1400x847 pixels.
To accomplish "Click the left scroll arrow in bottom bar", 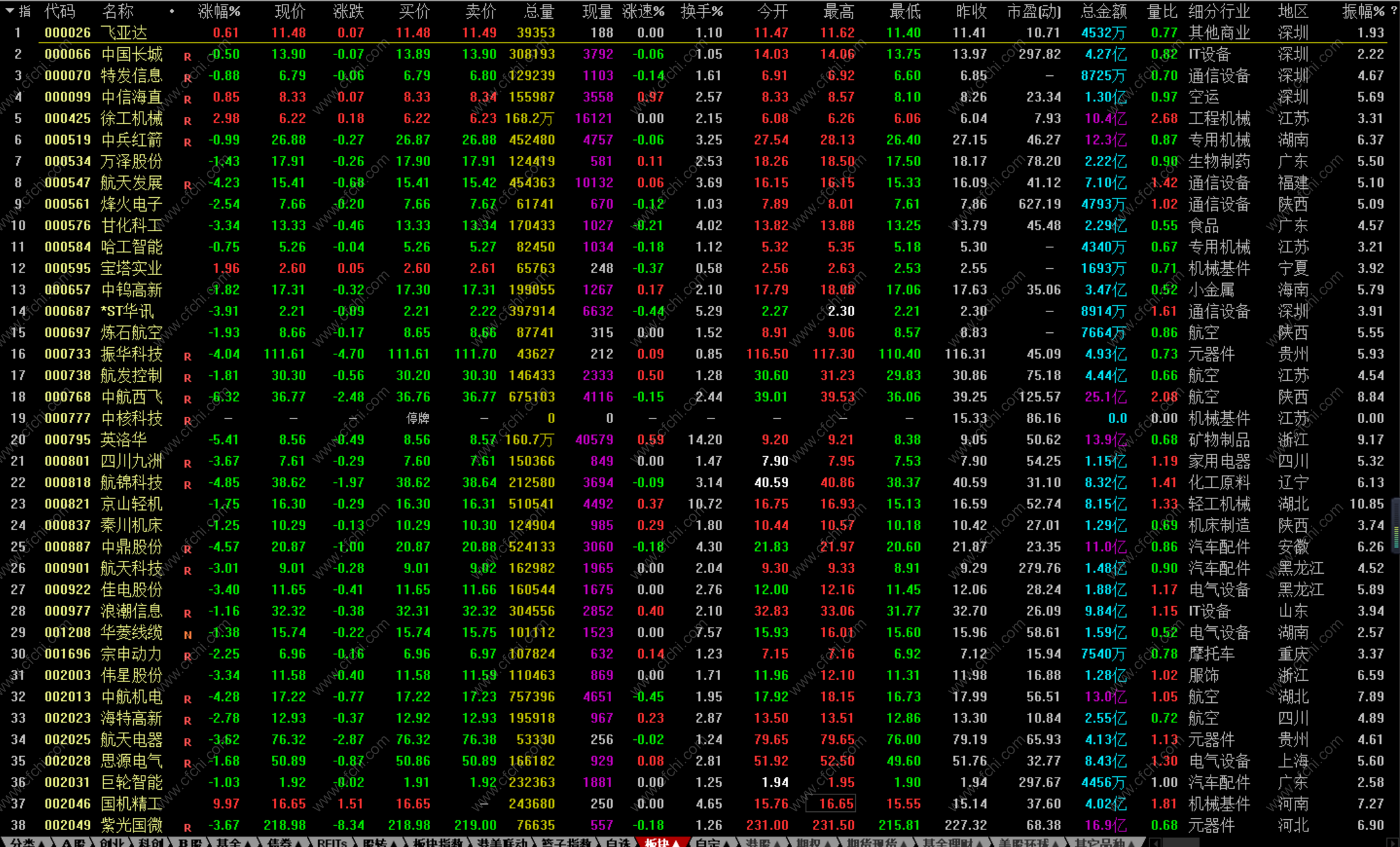I will (1154, 842).
